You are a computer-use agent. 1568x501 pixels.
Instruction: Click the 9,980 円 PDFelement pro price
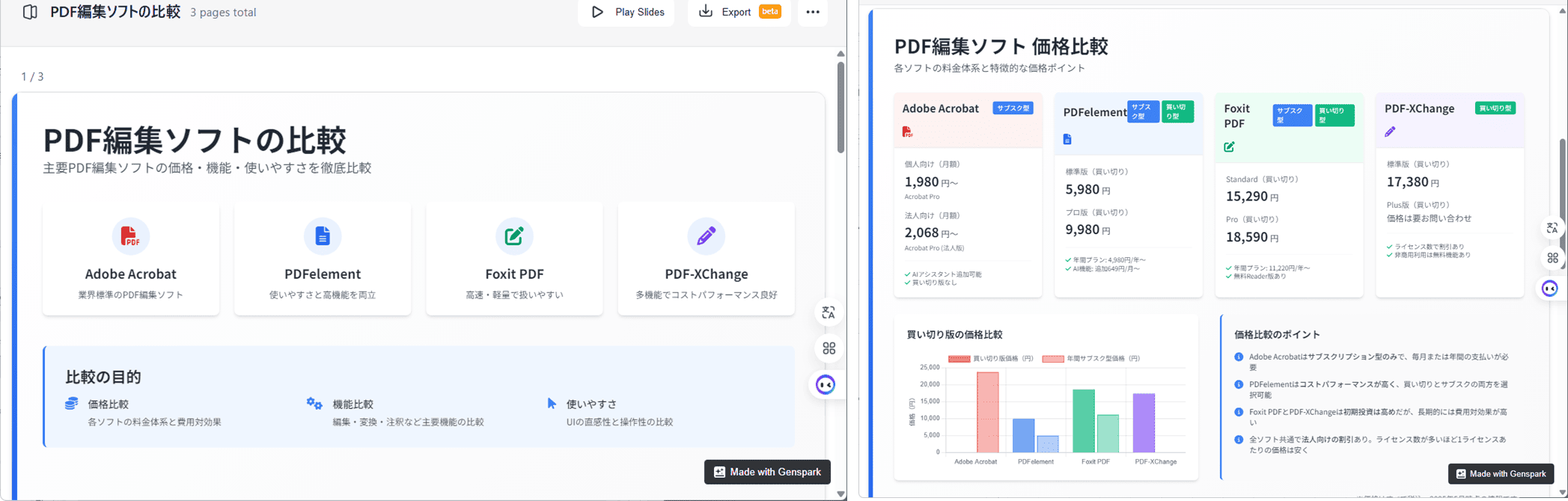(1087, 230)
